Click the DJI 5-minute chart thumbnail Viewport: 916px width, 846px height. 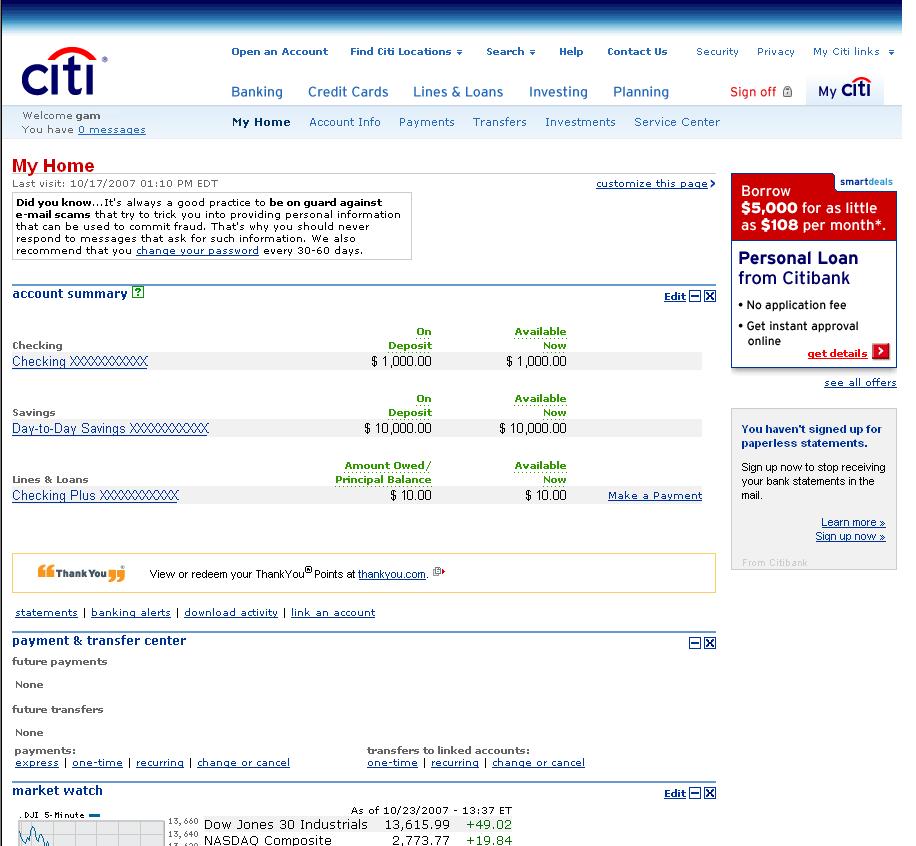coord(91,833)
